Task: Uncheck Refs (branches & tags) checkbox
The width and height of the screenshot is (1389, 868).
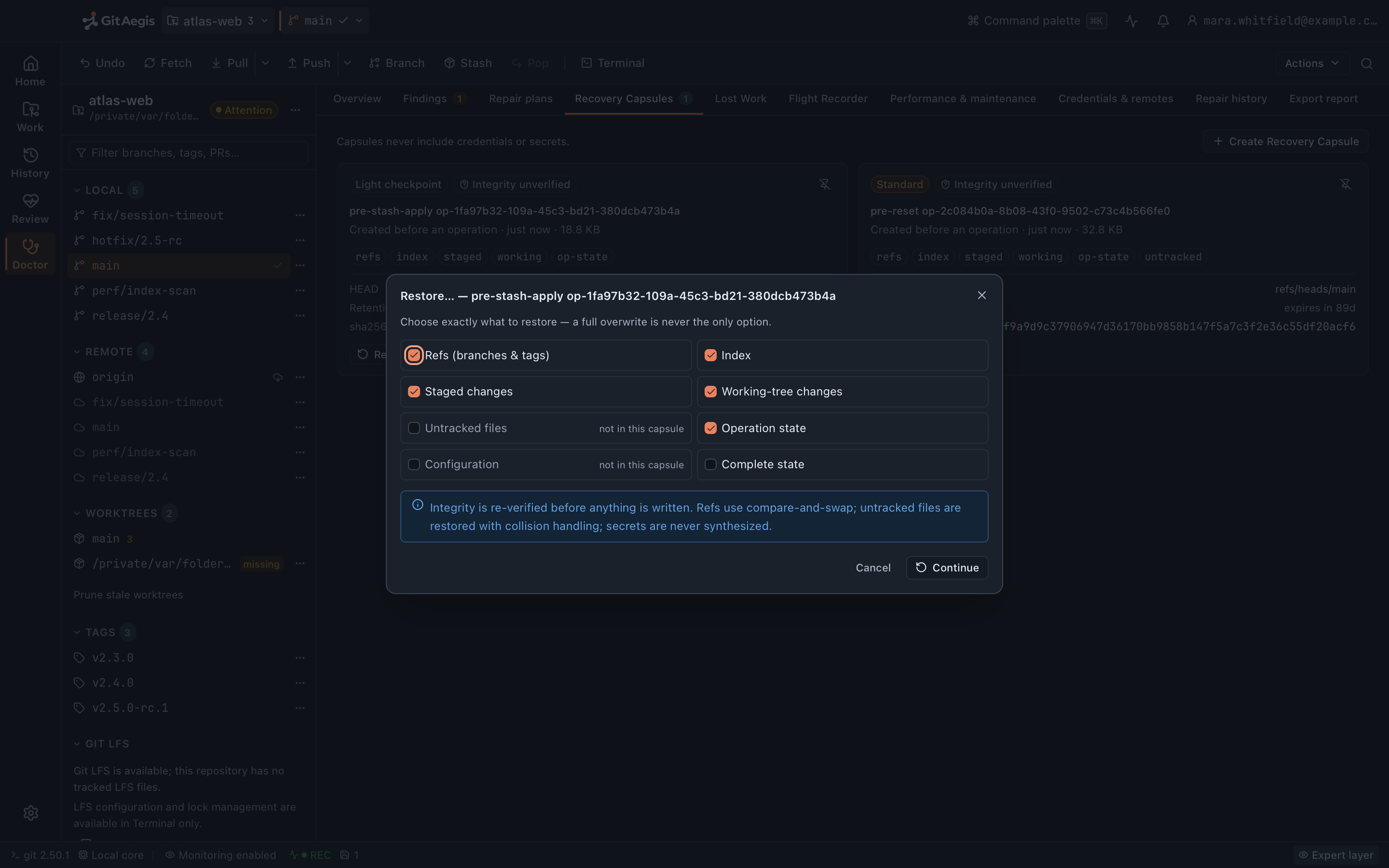Action: 414,355
